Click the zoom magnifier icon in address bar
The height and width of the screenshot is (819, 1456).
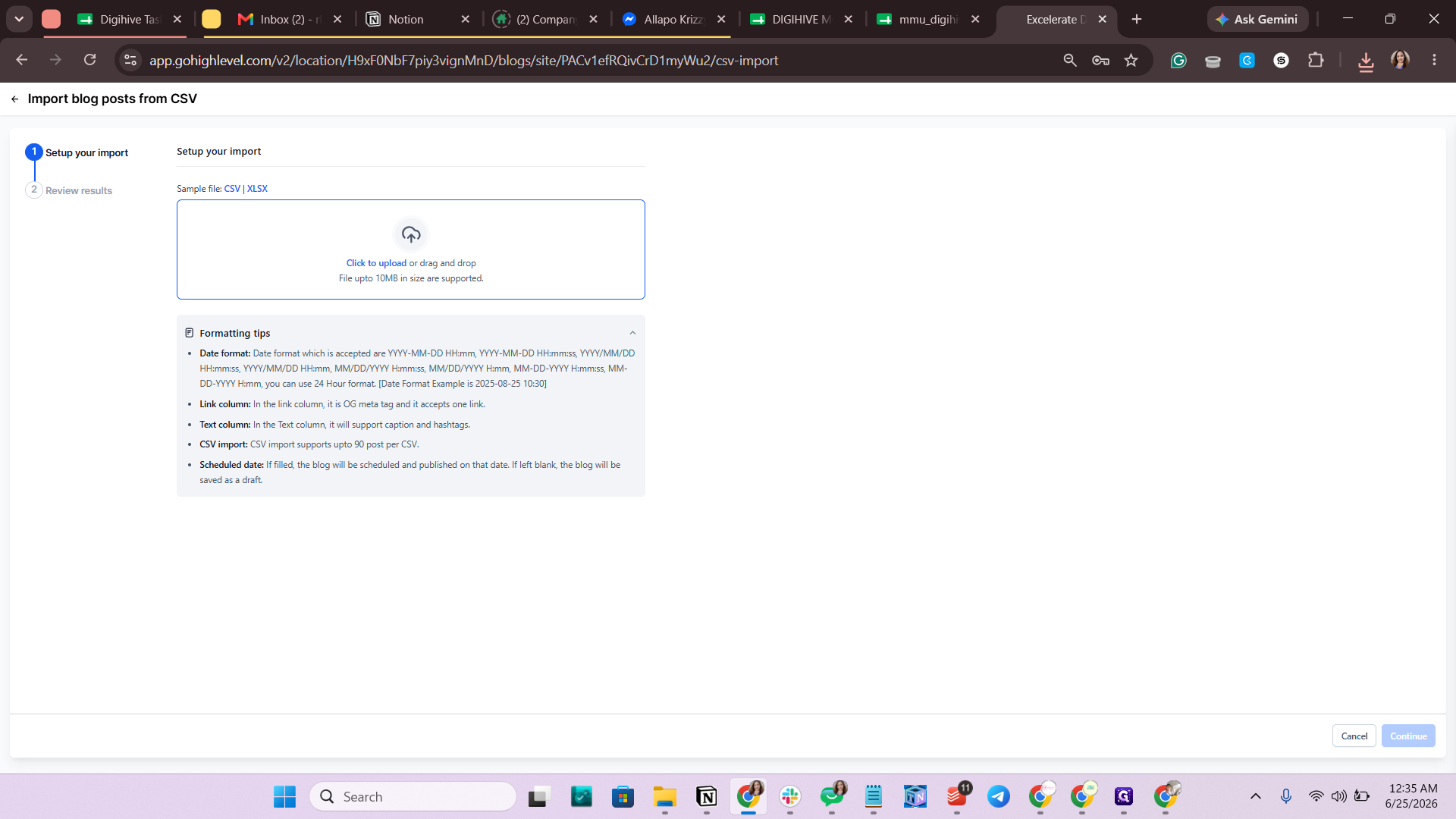click(x=1070, y=60)
